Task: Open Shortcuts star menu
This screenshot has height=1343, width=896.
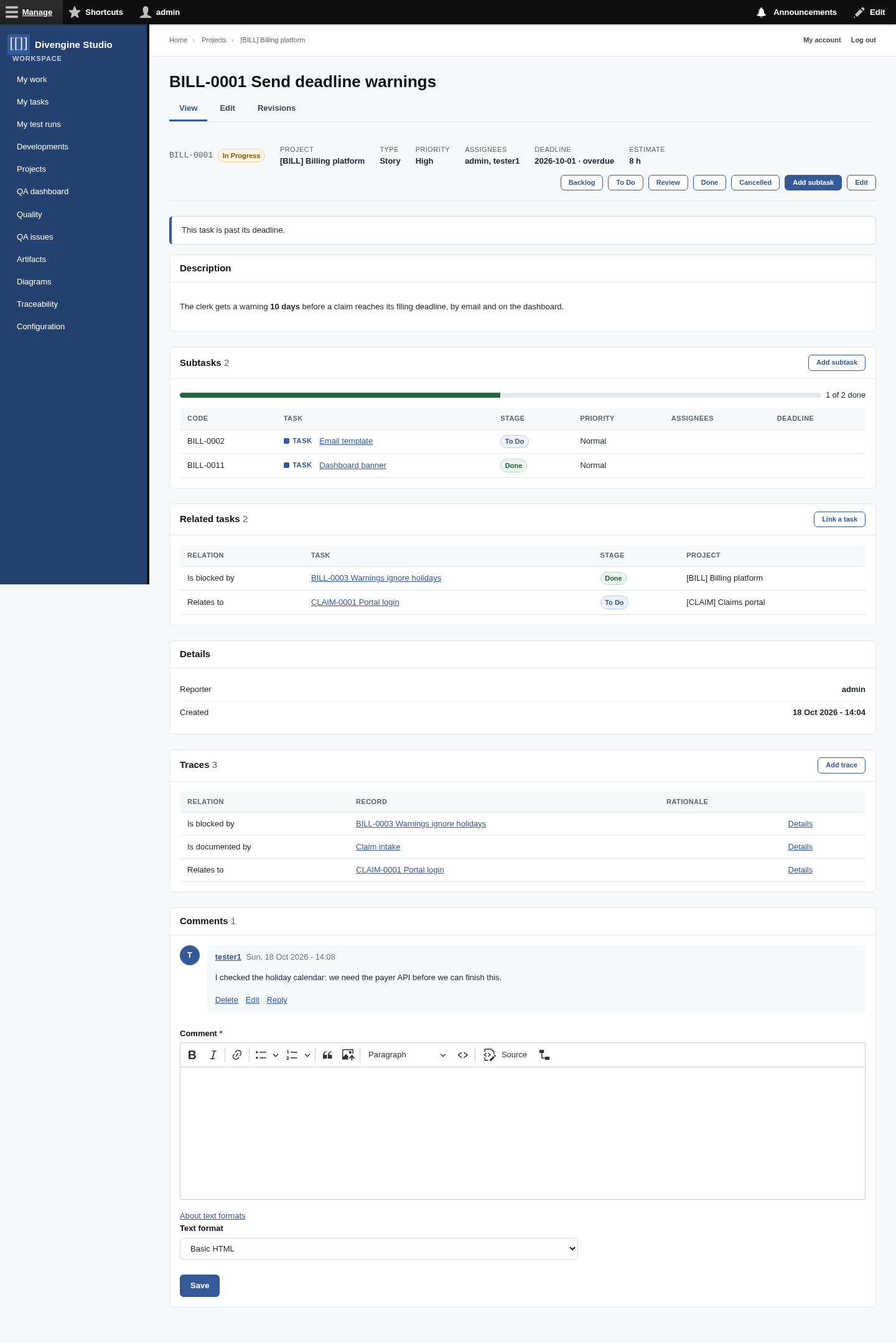Action: (96, 12)
